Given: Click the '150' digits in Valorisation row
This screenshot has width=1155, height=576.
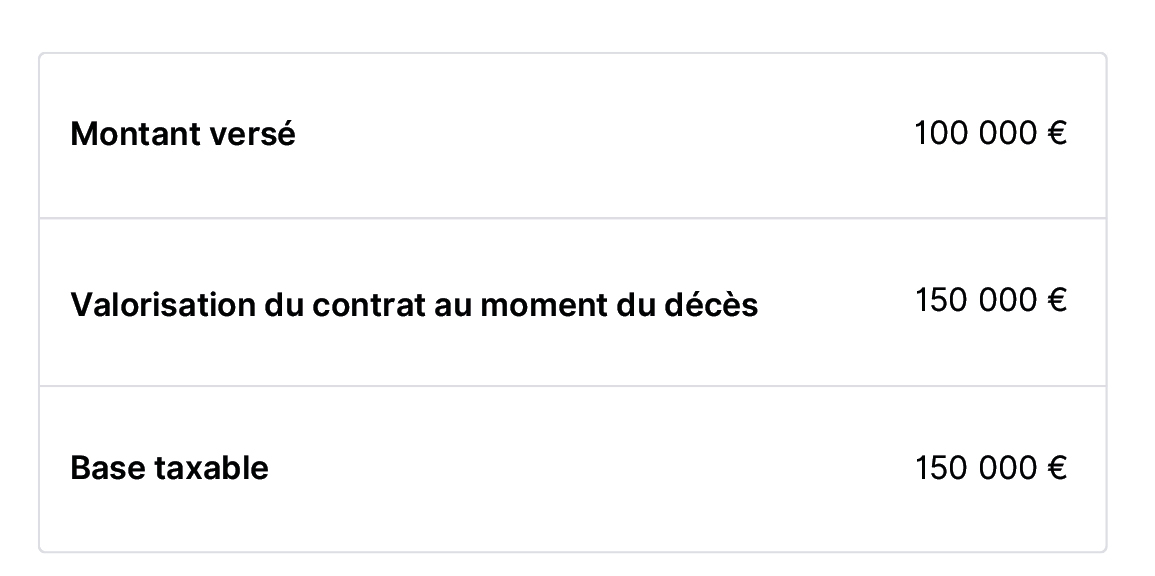Looking at the screenshot, I should pos(942,301).
